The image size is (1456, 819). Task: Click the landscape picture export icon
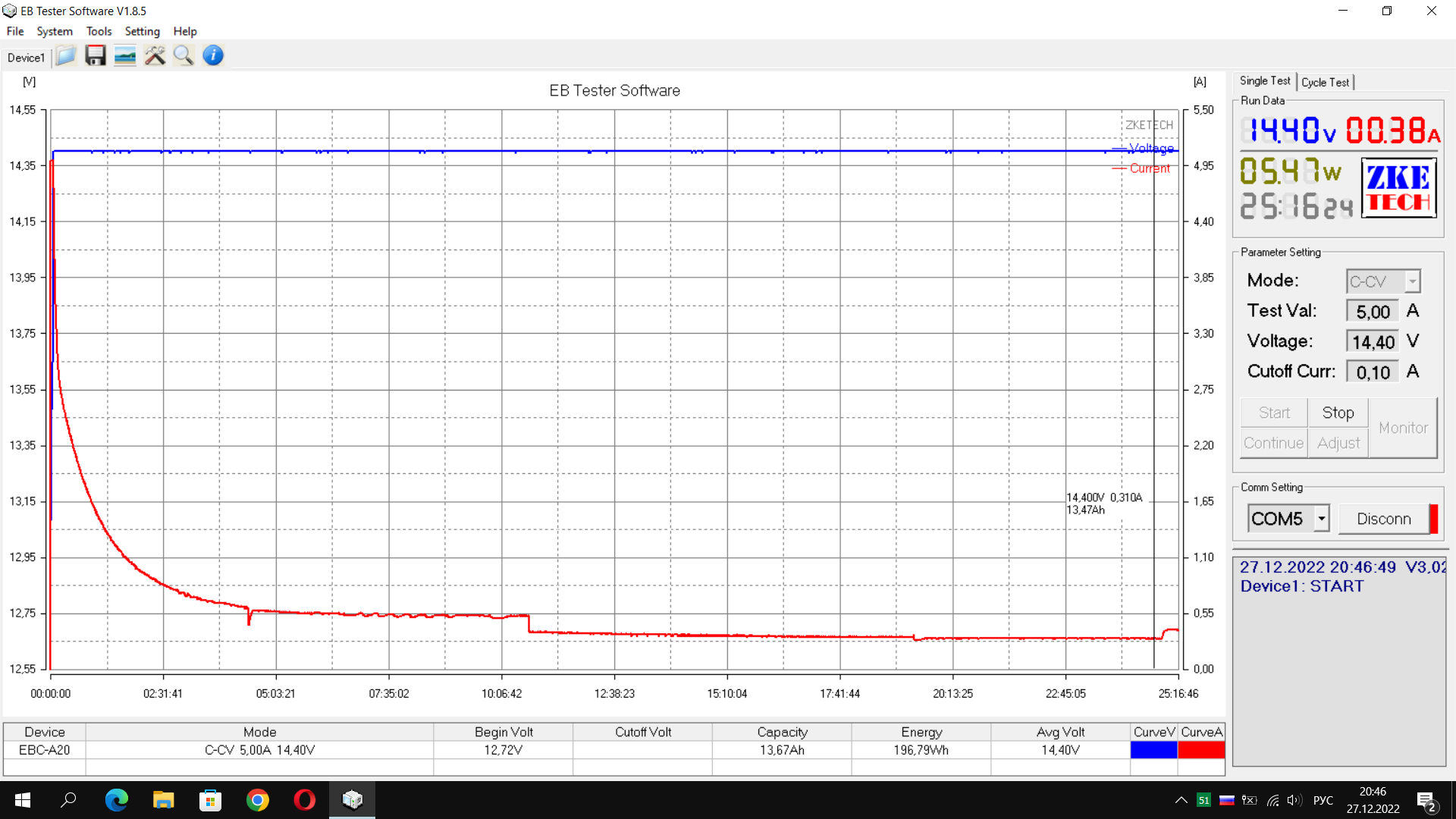[125, 55]
